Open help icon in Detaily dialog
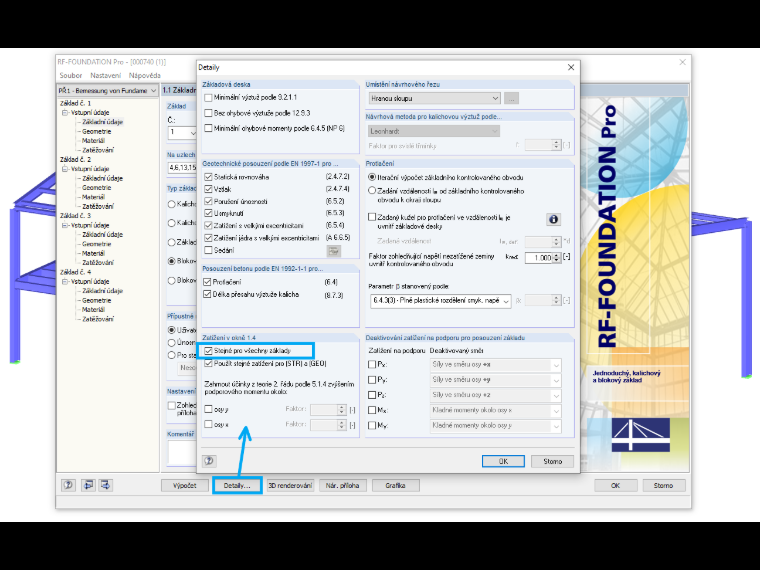The image size is (760, 570). pos(209,461)
